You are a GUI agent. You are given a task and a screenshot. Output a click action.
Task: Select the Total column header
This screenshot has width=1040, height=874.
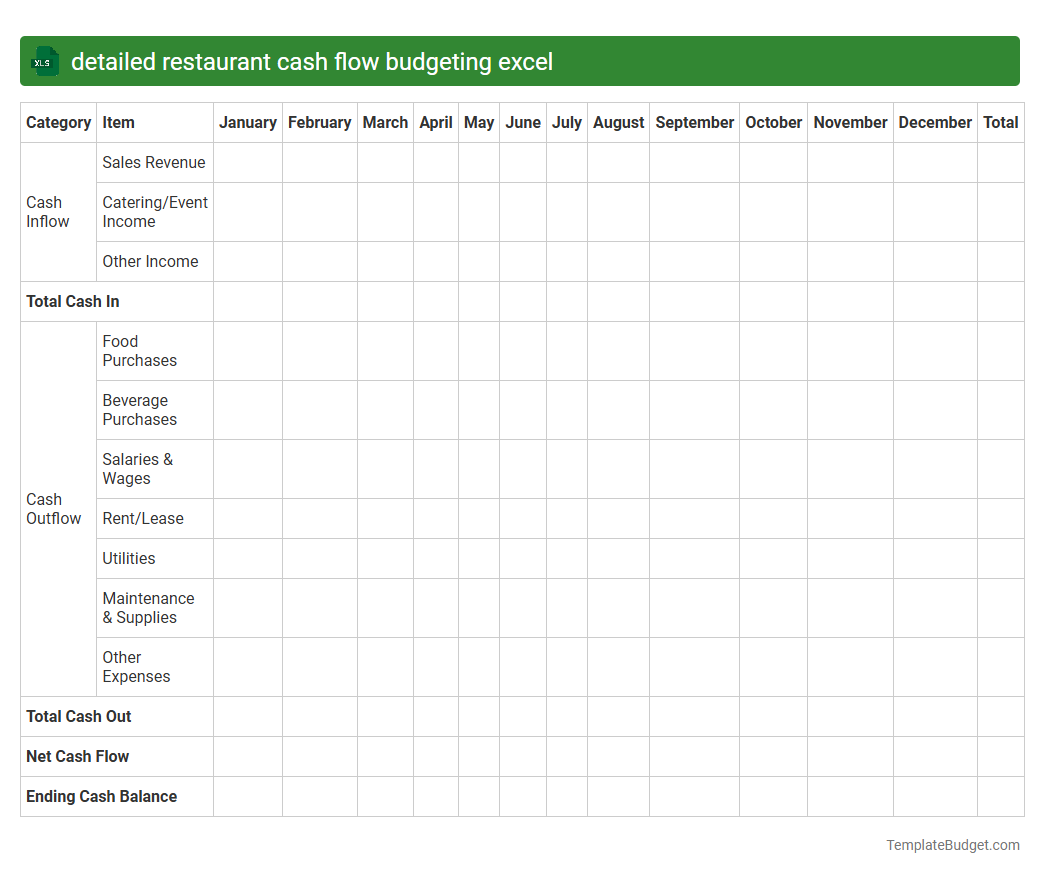click(x=1000, y=122)
